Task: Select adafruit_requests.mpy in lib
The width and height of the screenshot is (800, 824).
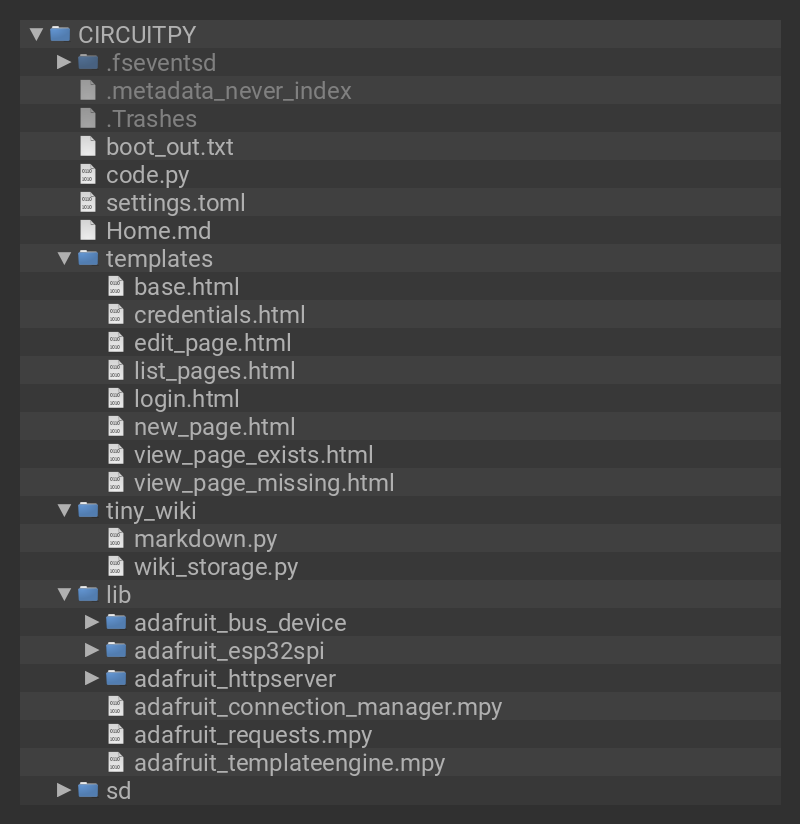Action: tap(252, 735)
